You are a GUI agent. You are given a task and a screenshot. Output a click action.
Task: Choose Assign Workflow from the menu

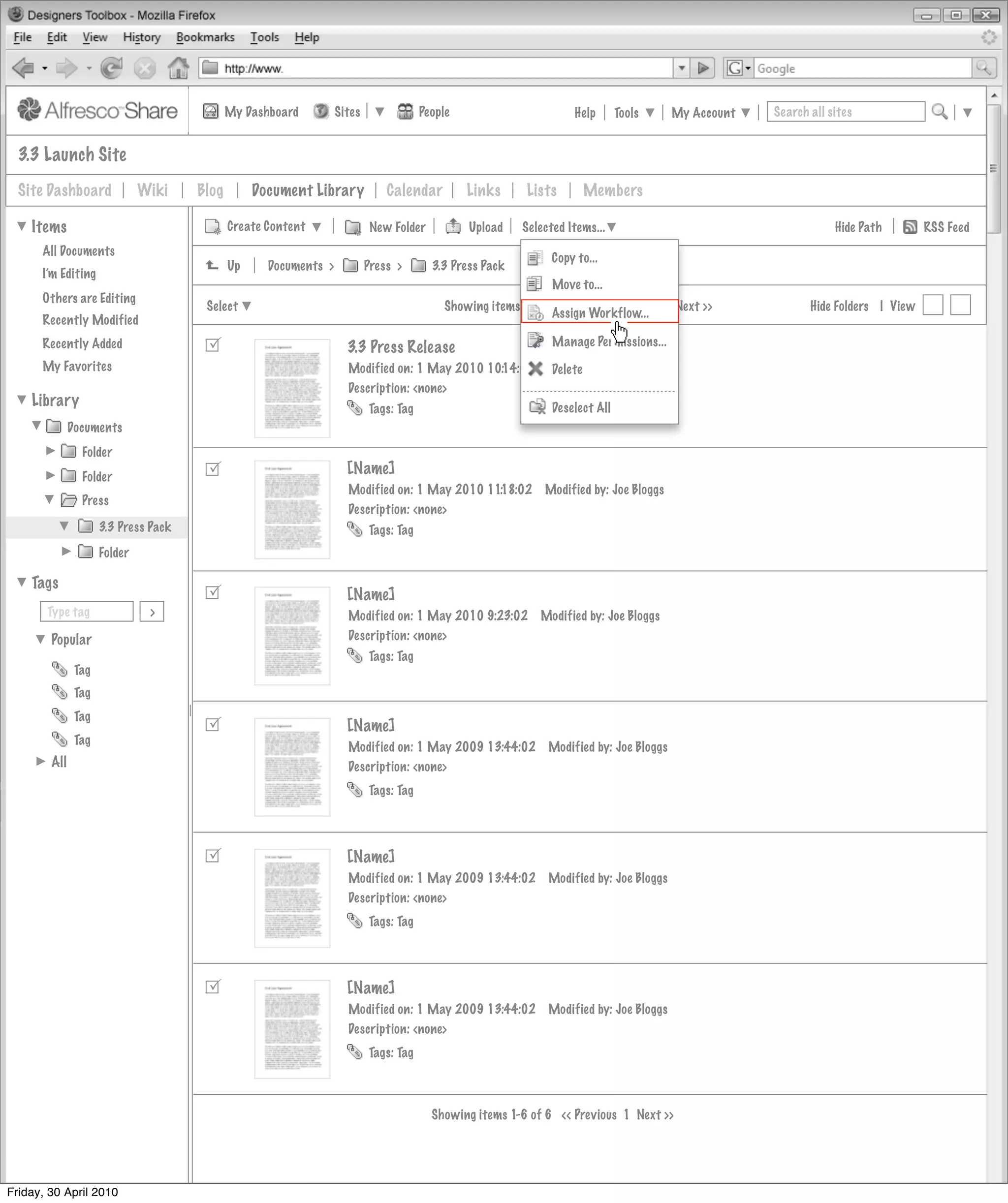click(599, 313)
